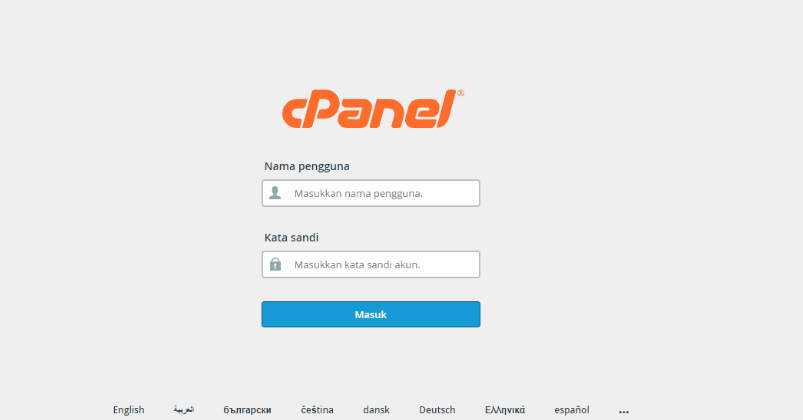Pick Ελληνικά from the language list

[504, 410]
